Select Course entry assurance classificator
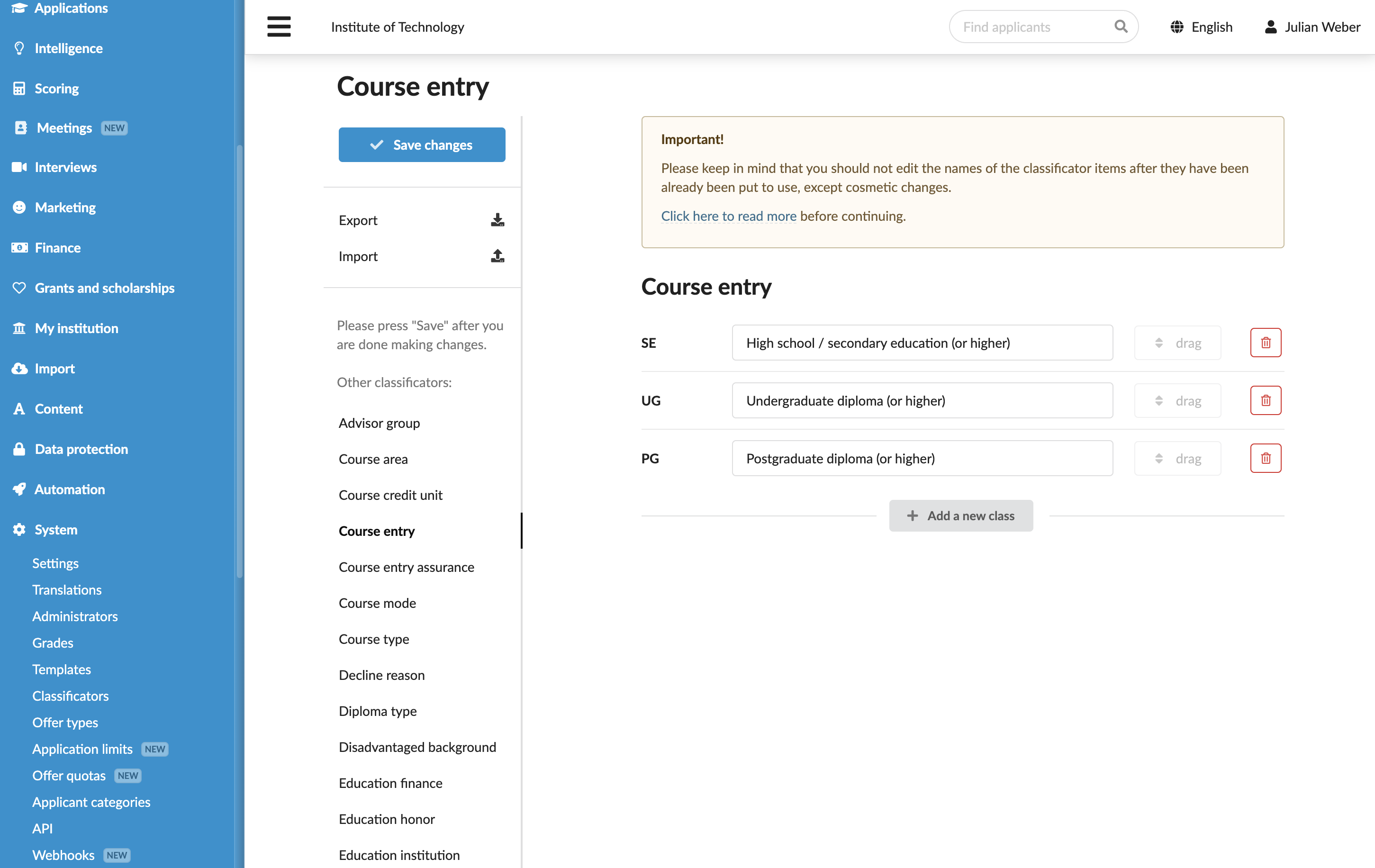 [x=406, y=567]
